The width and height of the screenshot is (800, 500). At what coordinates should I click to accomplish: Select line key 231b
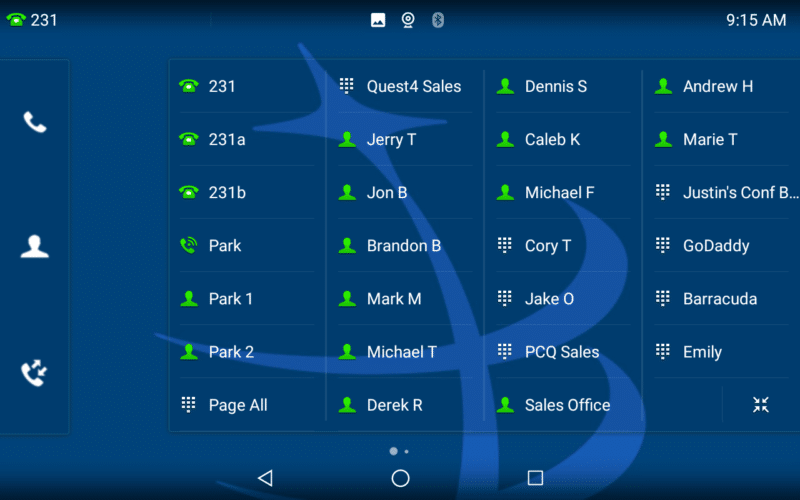click(247, 192)
